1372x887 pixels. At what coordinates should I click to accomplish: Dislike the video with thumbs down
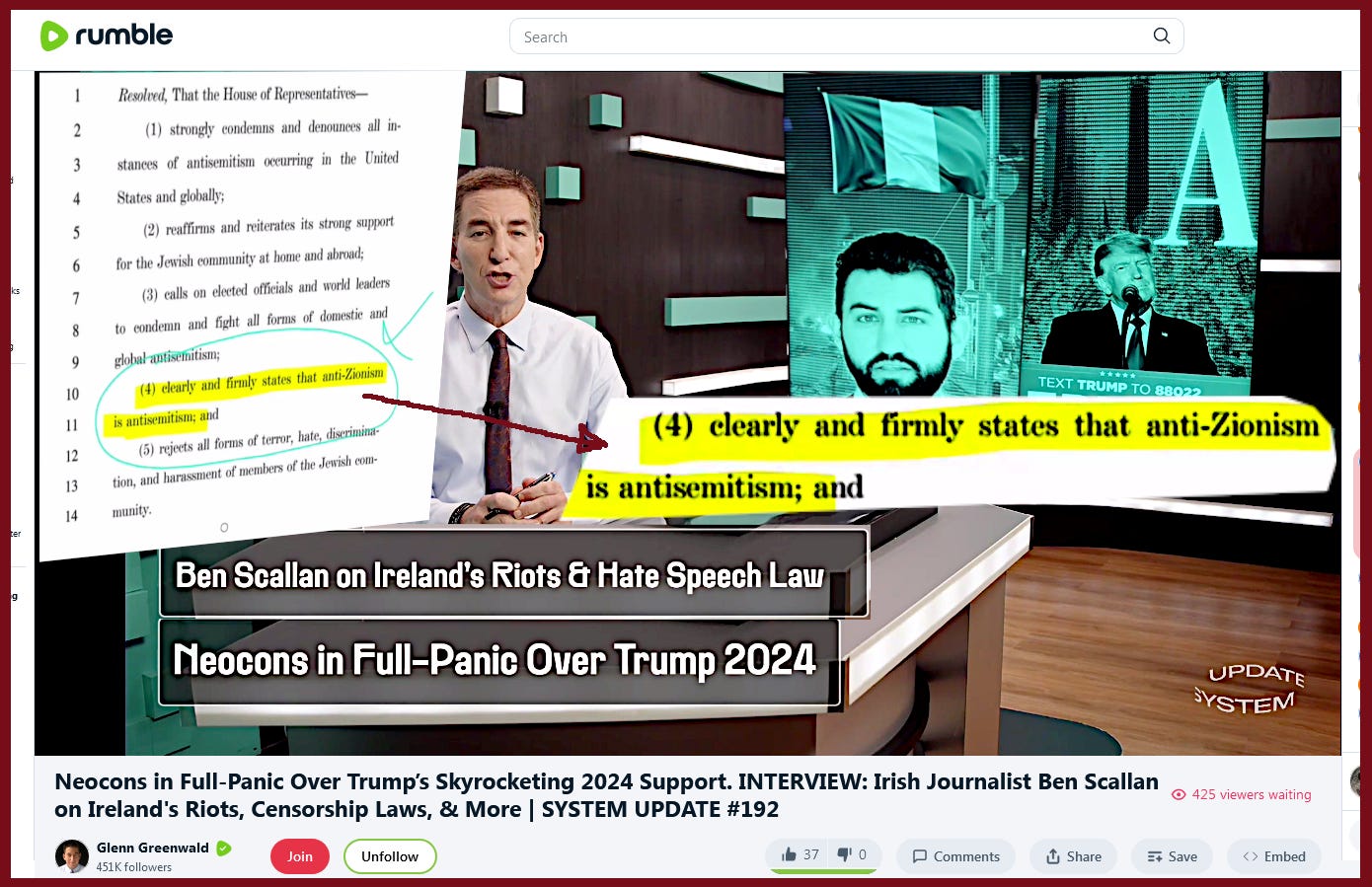(x=852, y=854)
